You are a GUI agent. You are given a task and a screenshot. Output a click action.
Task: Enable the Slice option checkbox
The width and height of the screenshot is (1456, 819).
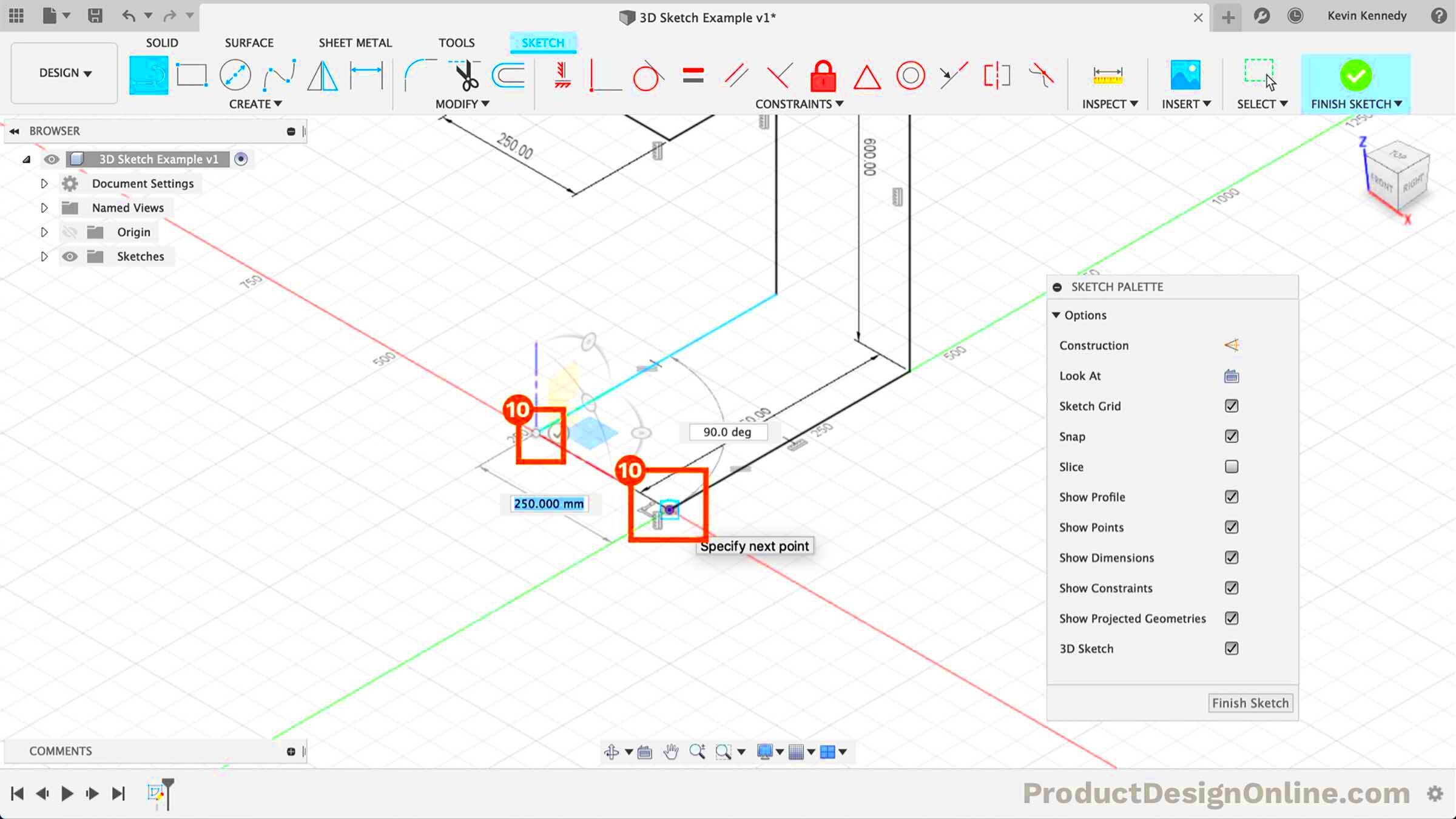[1232, 466]
